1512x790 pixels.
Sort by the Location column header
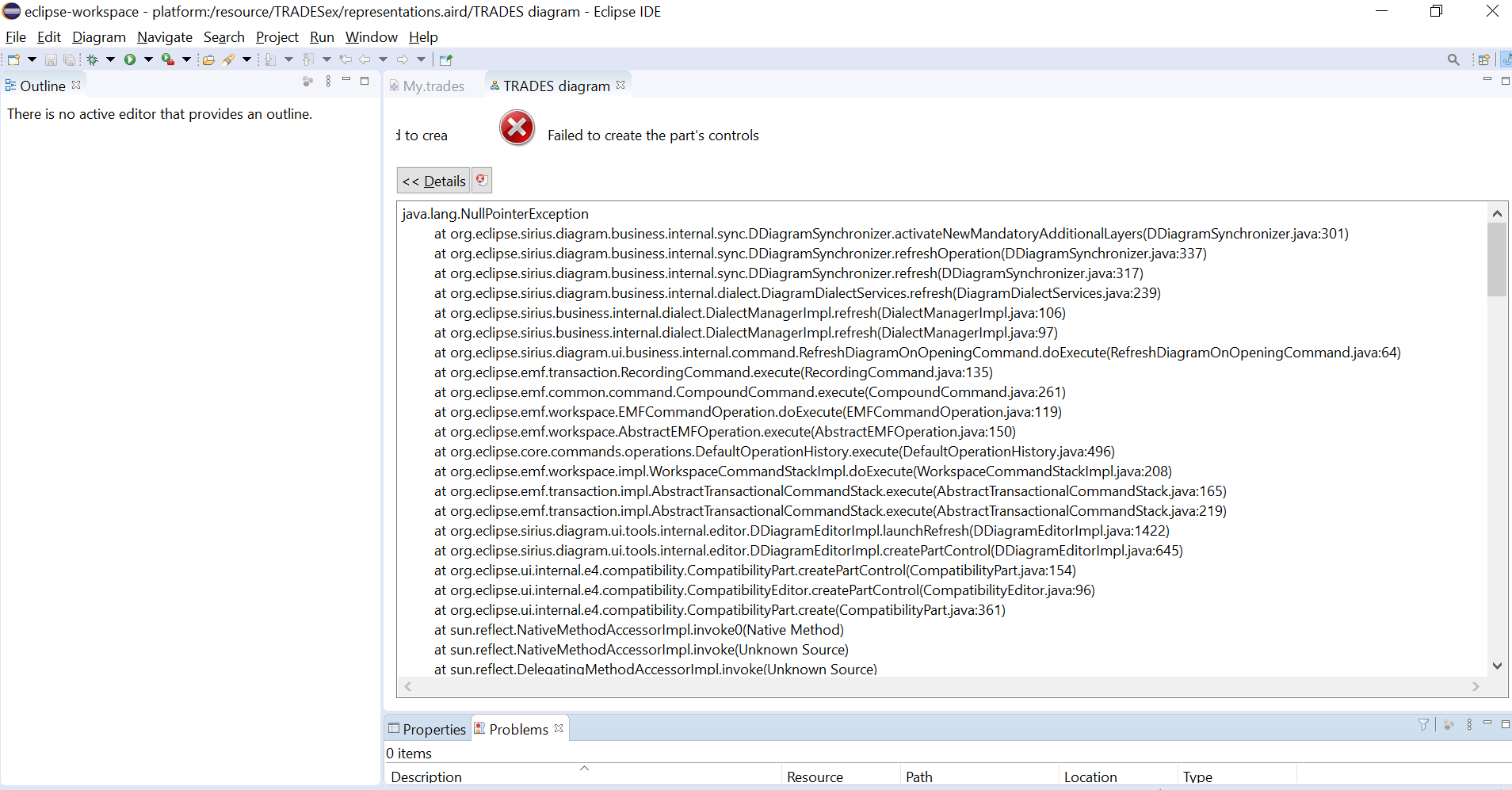tap(1118, 777)
